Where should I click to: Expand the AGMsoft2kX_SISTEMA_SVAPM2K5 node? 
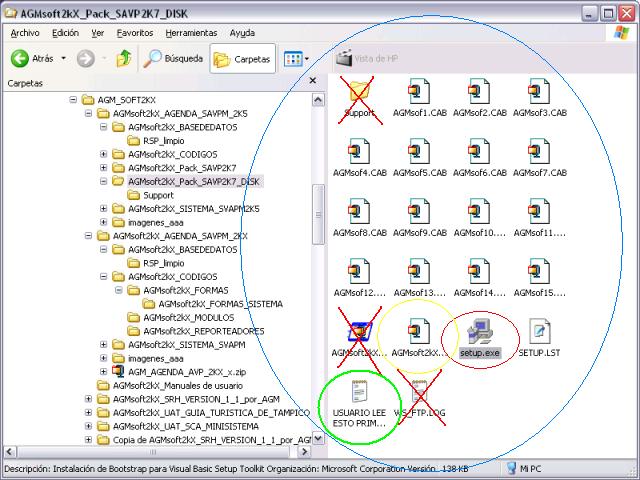(x=104, y=208)
